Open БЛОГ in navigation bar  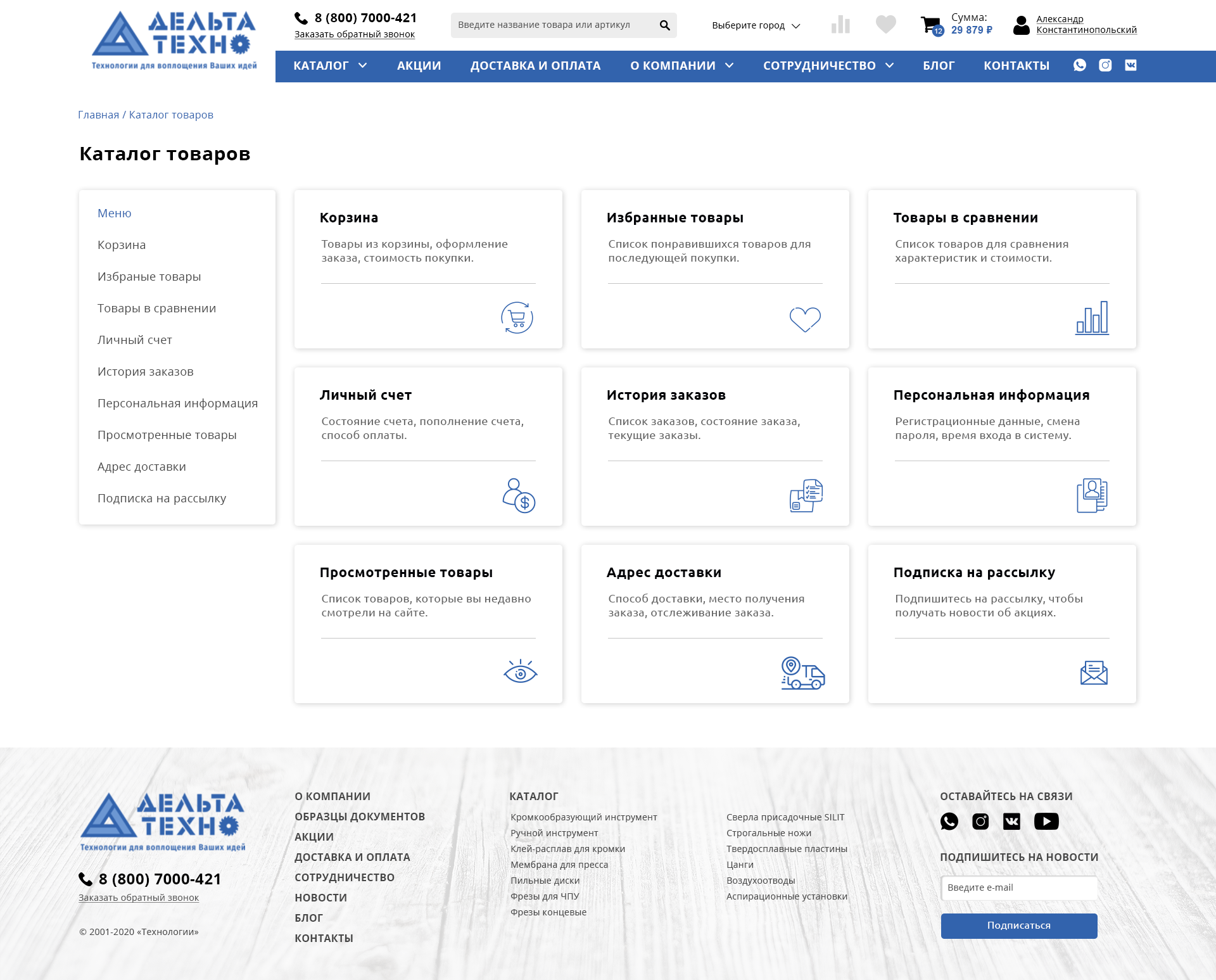tap(939, 66)
